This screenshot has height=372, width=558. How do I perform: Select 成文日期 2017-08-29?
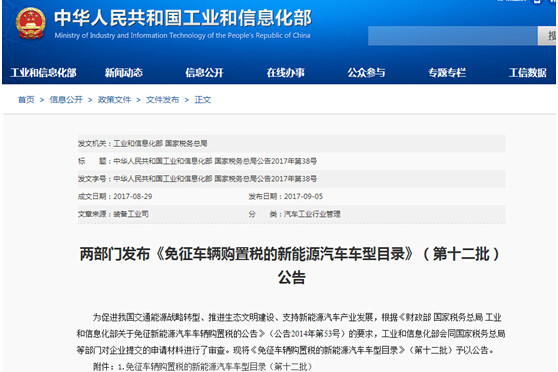click(x=132, y=197)
